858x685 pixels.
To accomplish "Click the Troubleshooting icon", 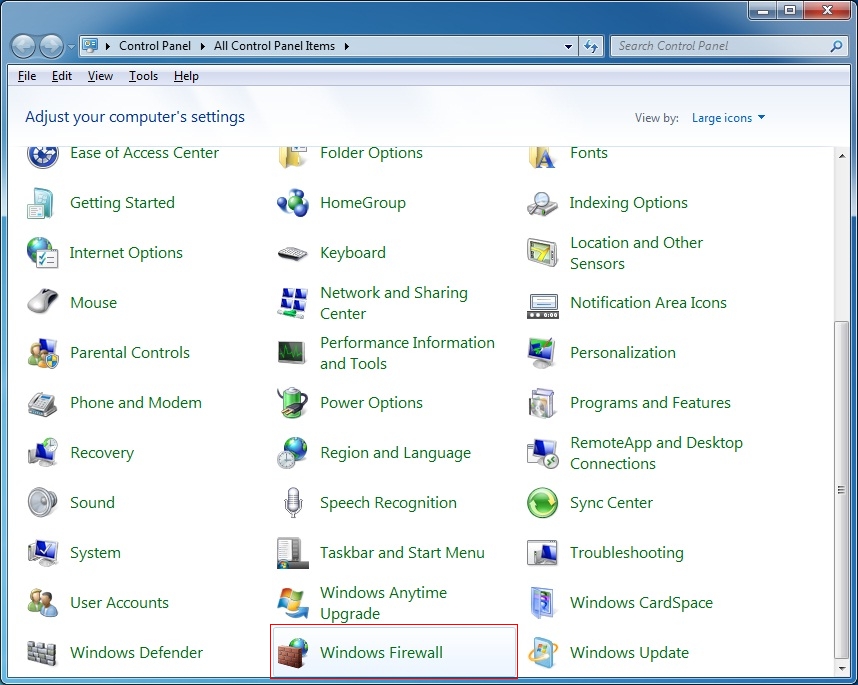I will [x=542, y=553].
